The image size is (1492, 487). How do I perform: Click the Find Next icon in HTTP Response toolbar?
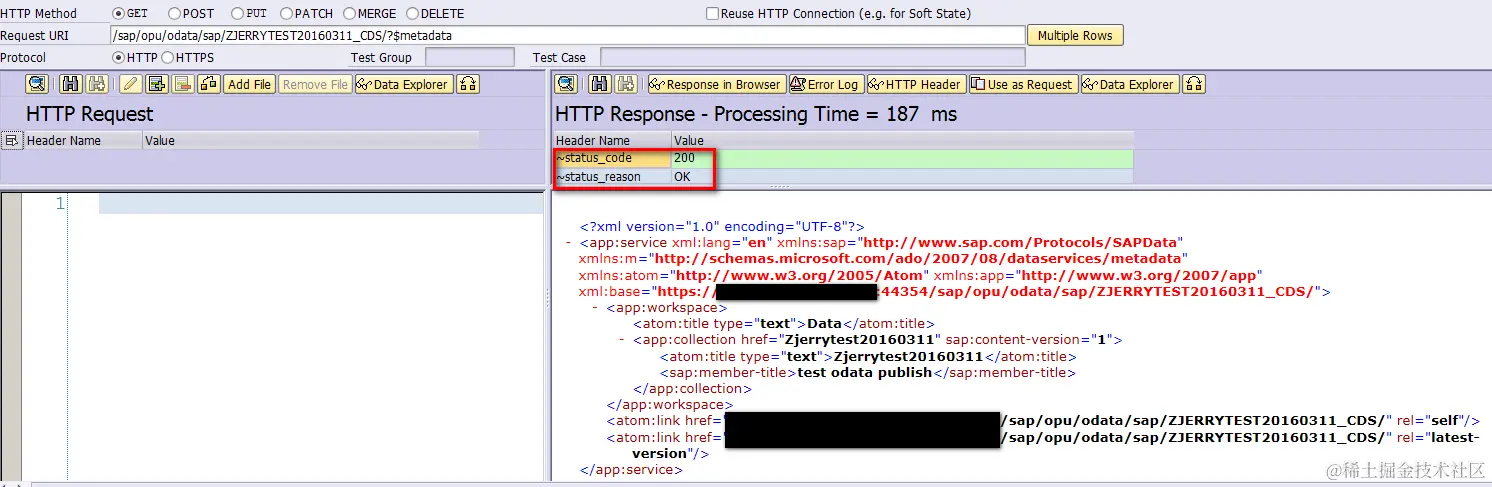coord(625,84)
